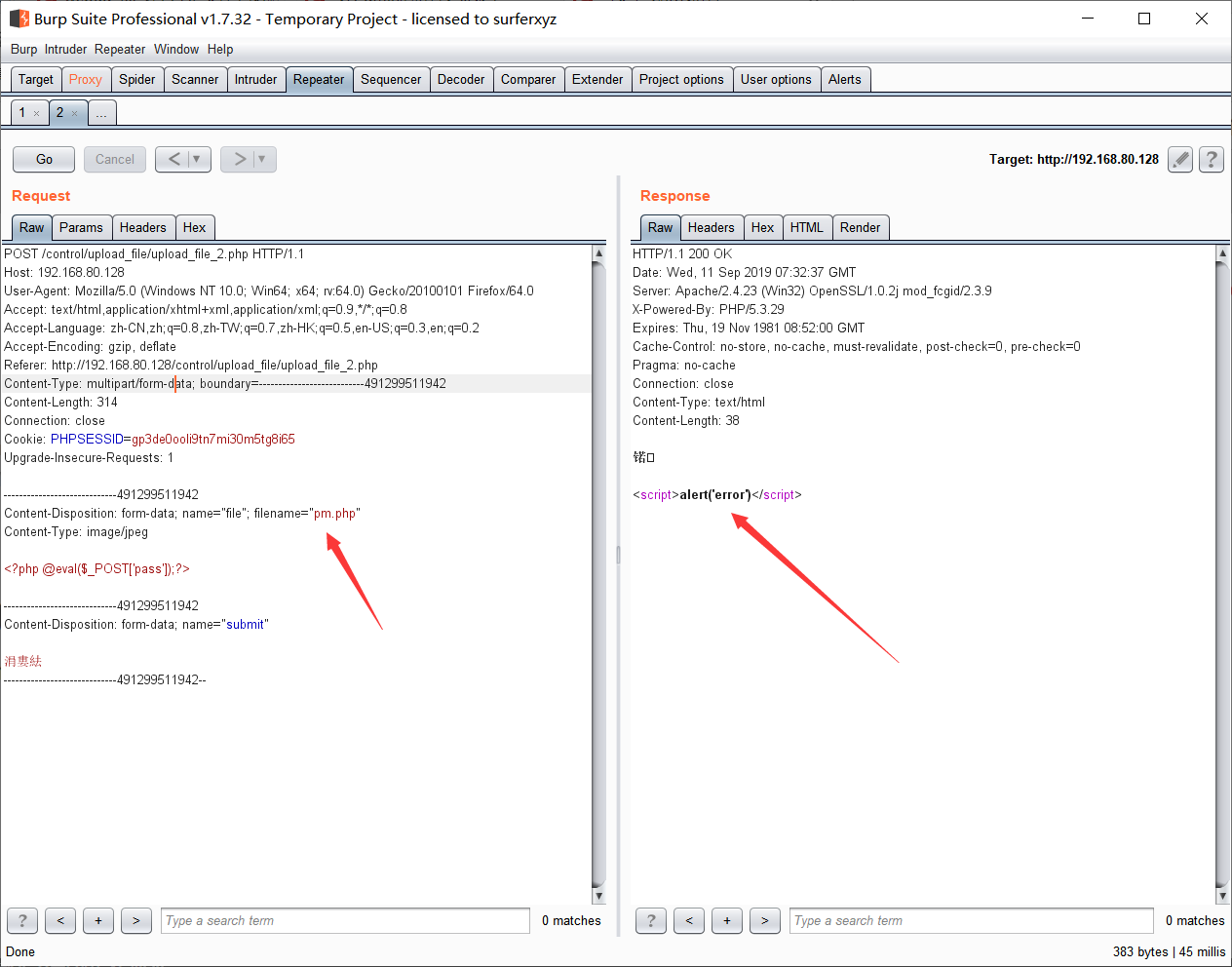Switch to the Spider tab
This screenshot has height=967, width=1232.
tap(137, 80)
